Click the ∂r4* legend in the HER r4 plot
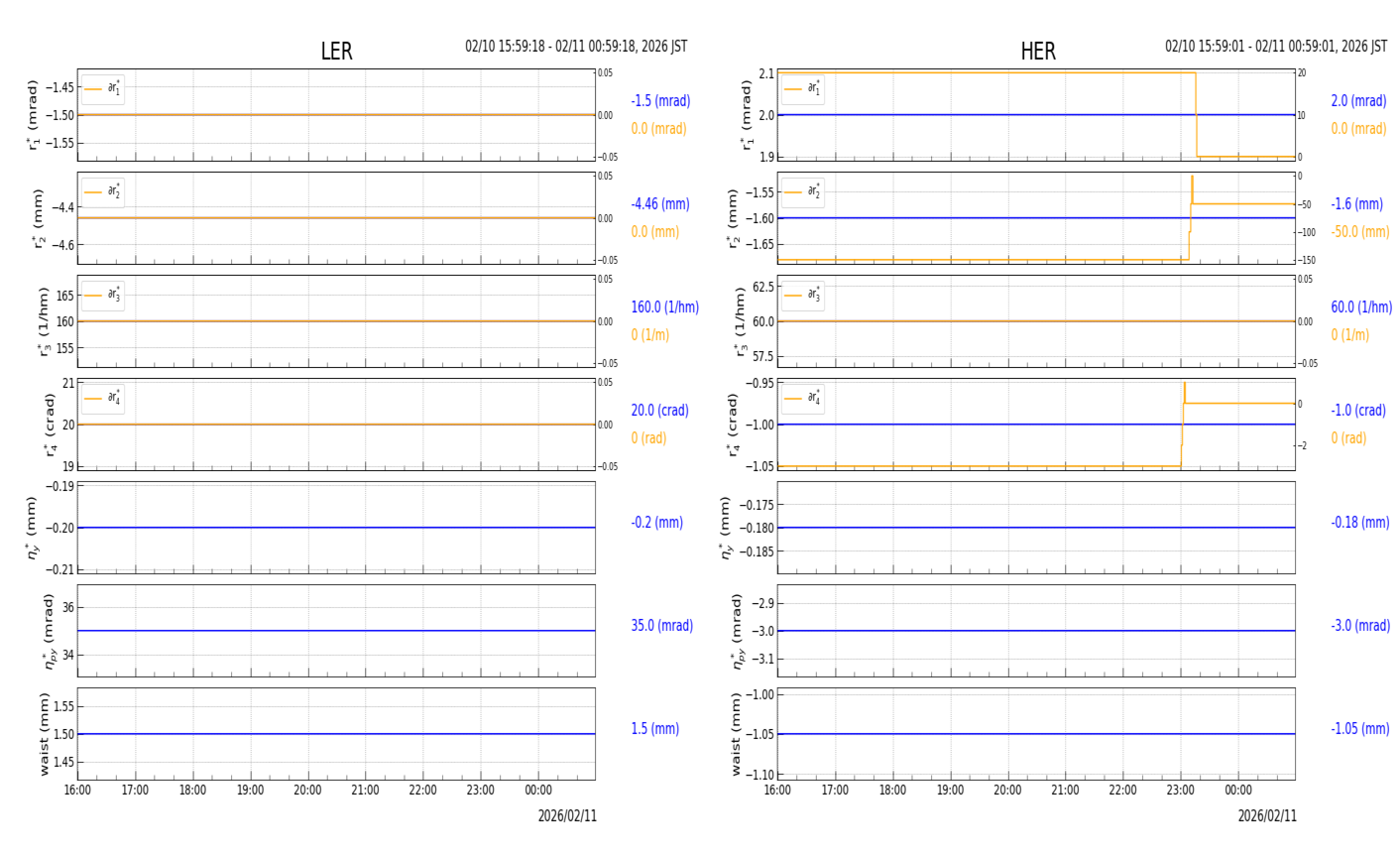Viewport: 1400px width, 857px height. (x=803, y=399)
